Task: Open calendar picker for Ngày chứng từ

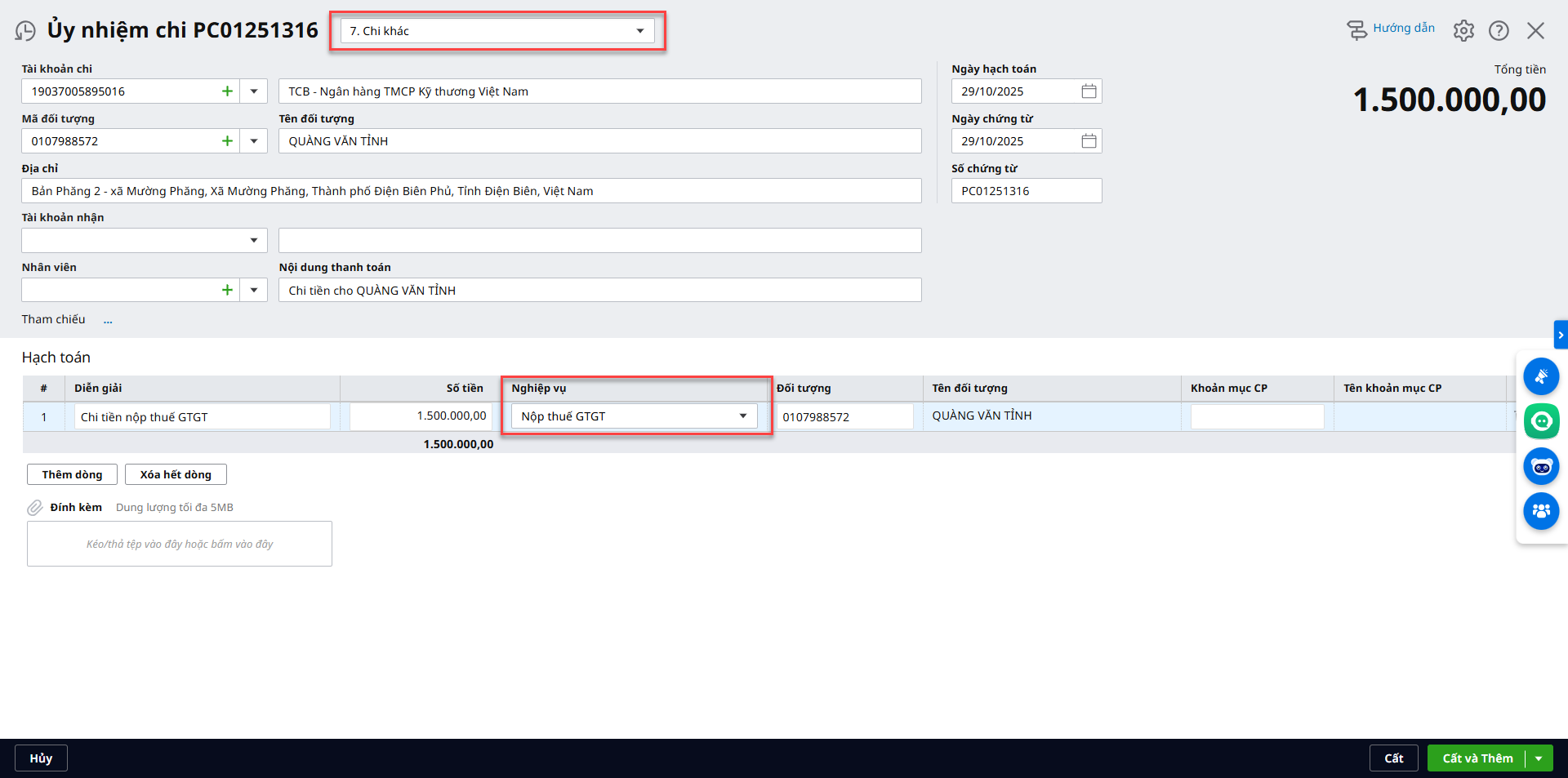Action: point(1089,141)
